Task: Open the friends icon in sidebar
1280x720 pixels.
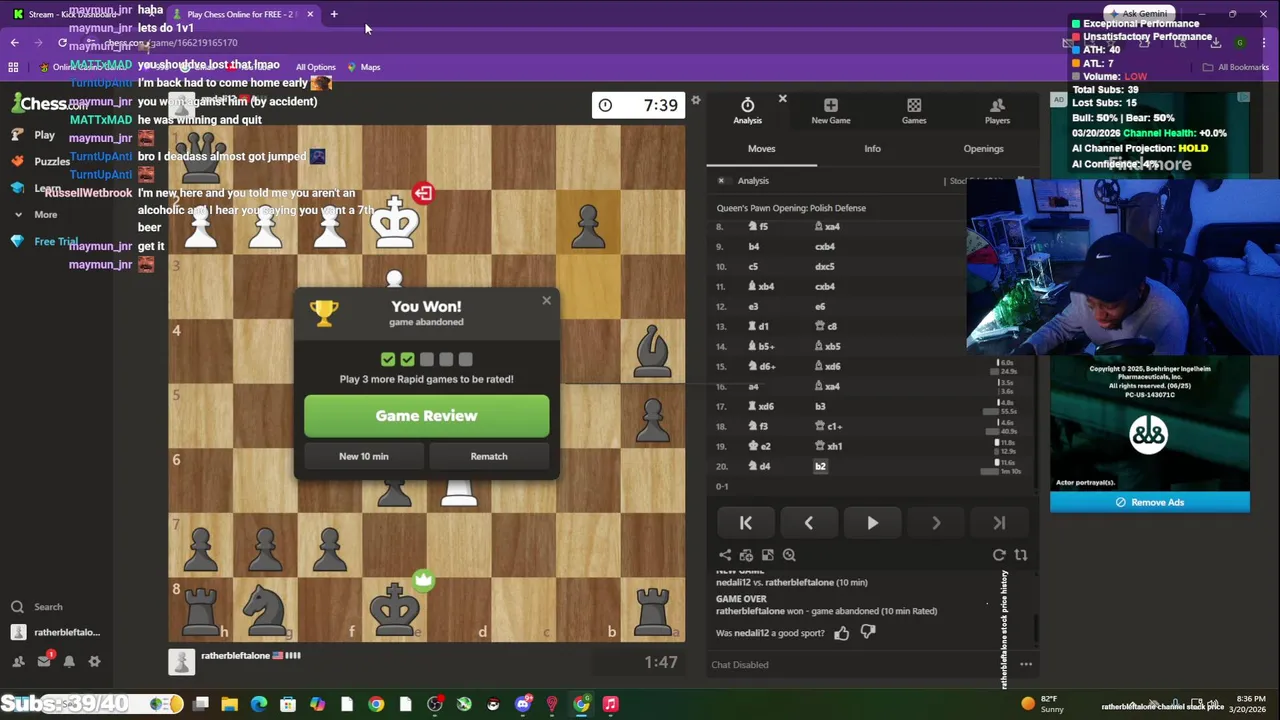Action: [18, 661]
